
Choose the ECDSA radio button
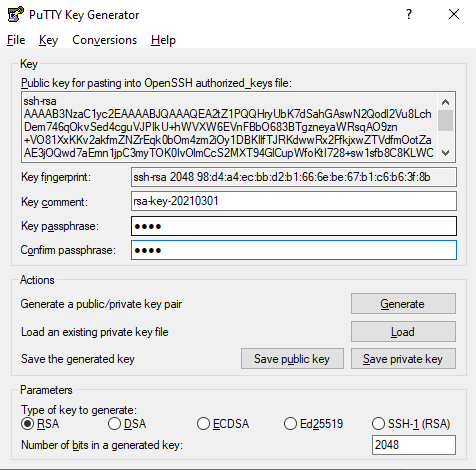point(223,424)
